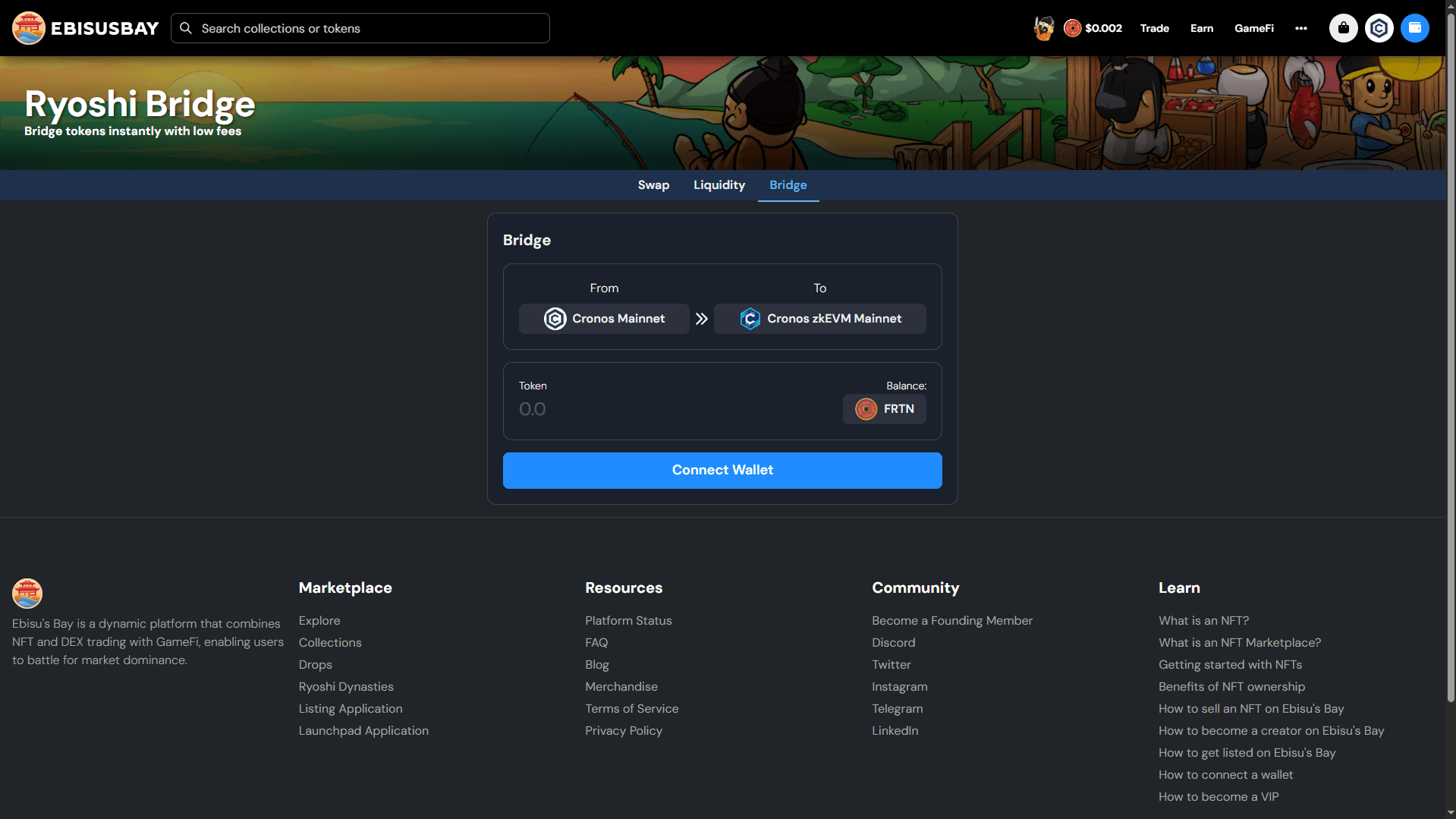Switch to the Swap tab
Screen dimensions: 1456x819
click(x=653, y=185)
